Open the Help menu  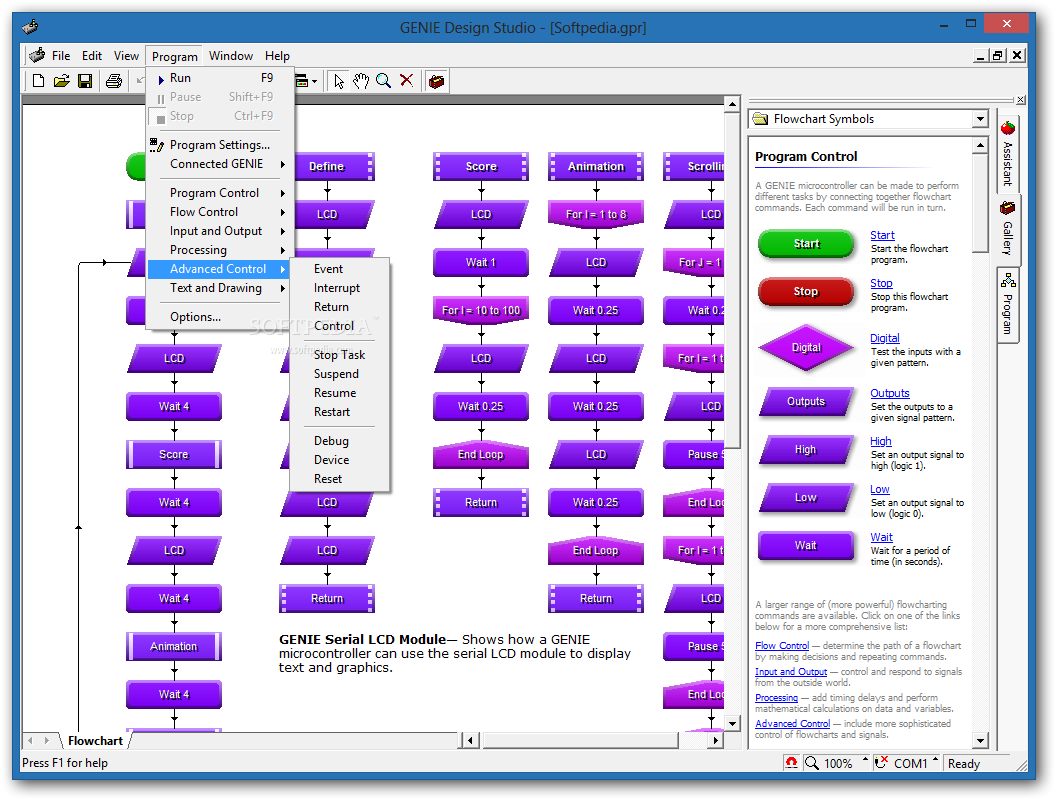pos(277,56)
